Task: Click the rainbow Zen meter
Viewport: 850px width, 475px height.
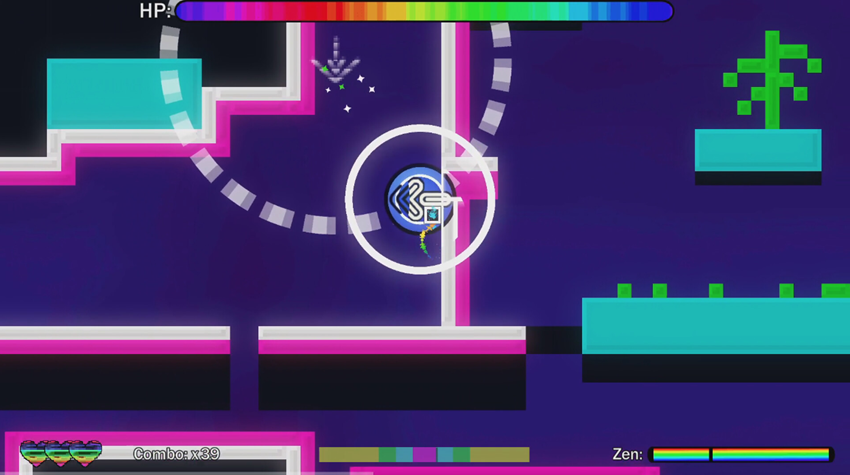Action: (740, 454)
